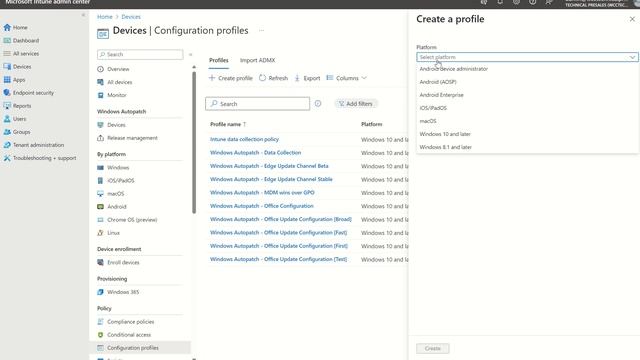The width and height of the screenshot is (640, 360).
Task: Open Windows Autopatch - Office Configuration profile
Action: pyautogui.click(x=262, y=206)
